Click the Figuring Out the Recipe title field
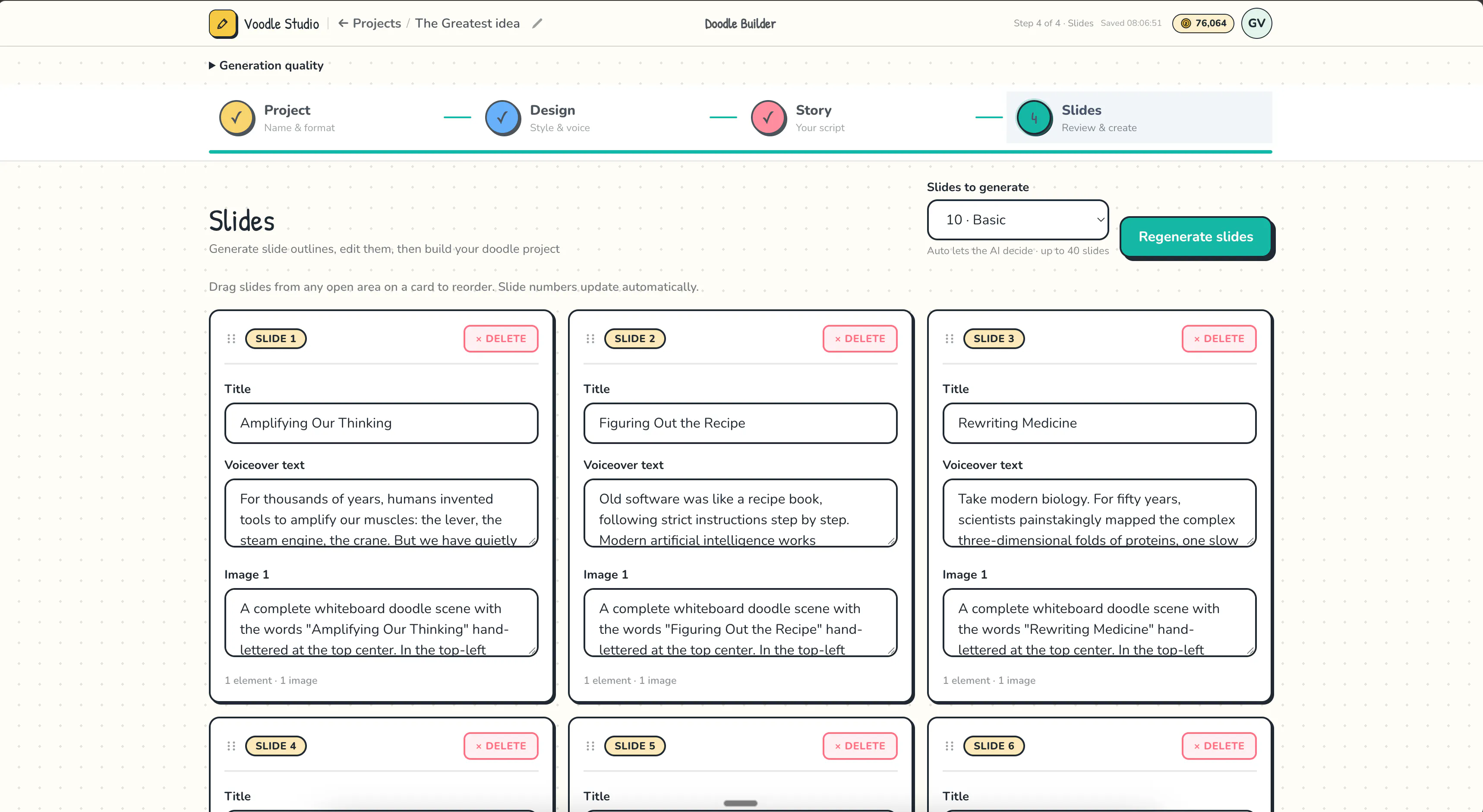The image size is (1483, 812). (x=740, y=423)
